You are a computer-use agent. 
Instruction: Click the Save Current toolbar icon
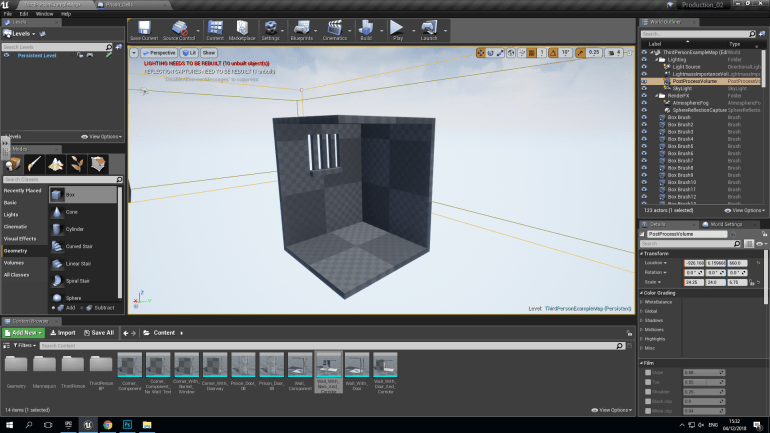[x=143, y=28]
